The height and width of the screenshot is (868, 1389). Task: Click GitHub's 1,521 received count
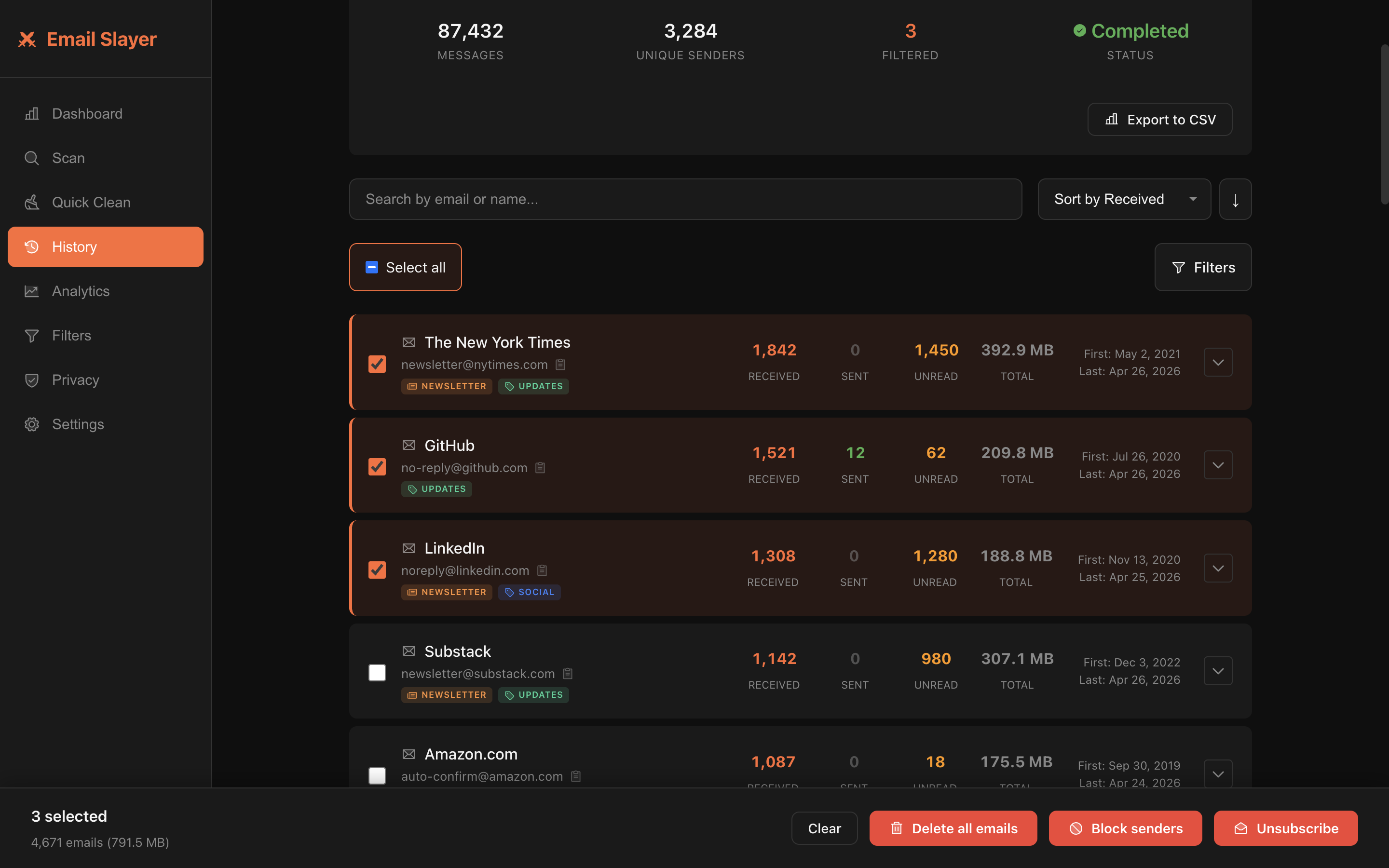point(774,453)
